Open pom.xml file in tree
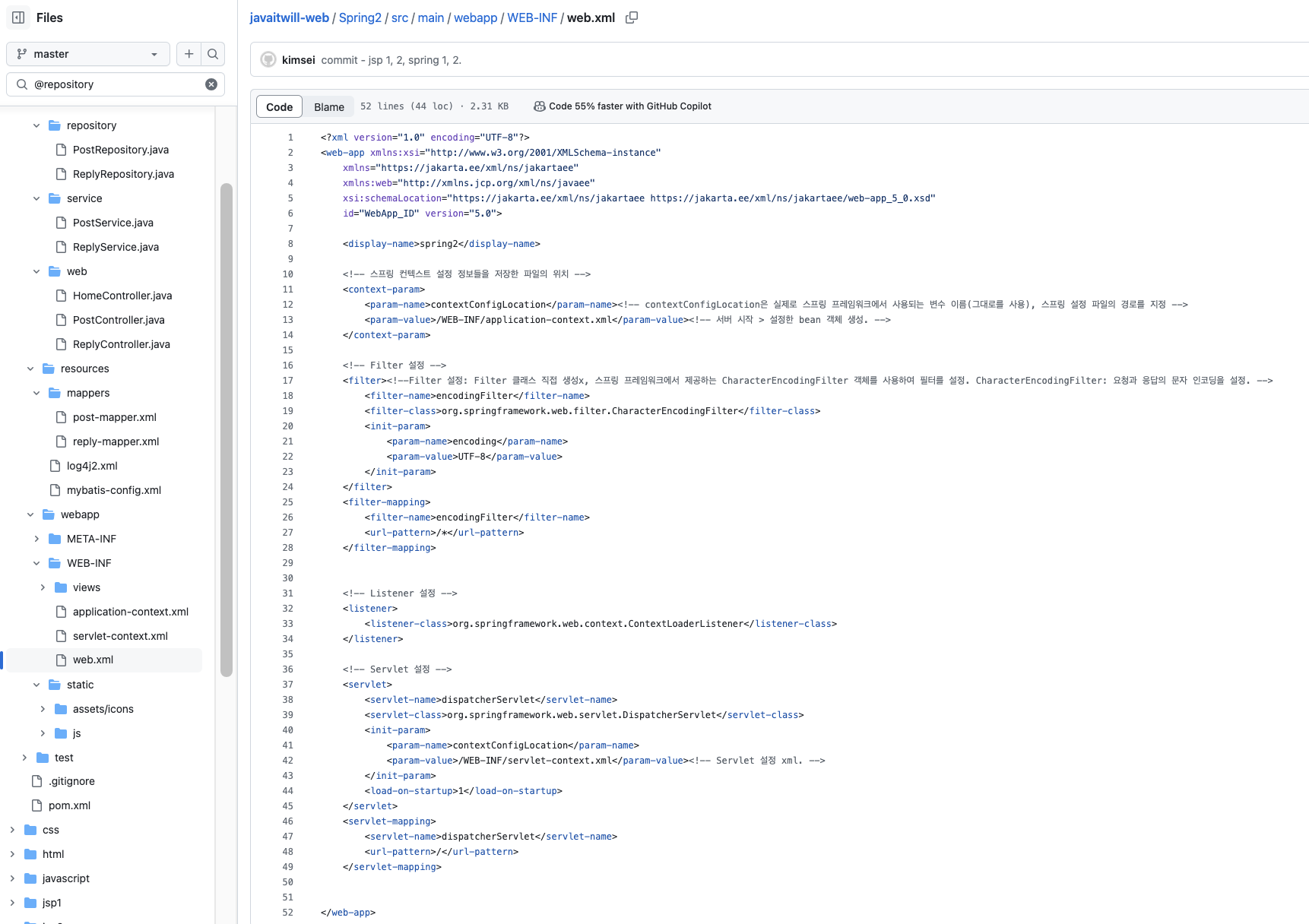This screenshot has width=1309, height=924. tap(69, 805)
